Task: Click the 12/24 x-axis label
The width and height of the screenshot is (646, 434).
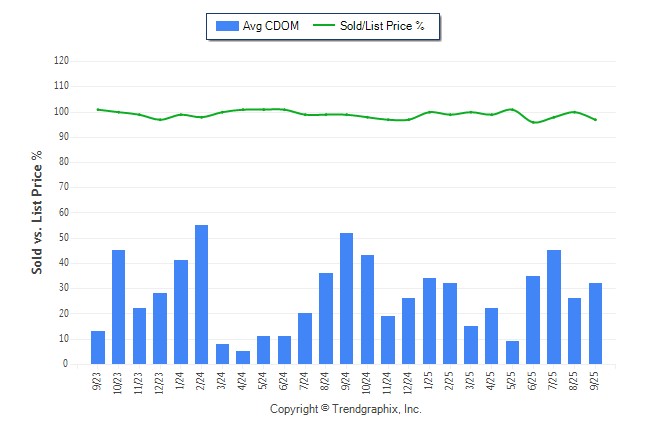Action: pos(409,381)
